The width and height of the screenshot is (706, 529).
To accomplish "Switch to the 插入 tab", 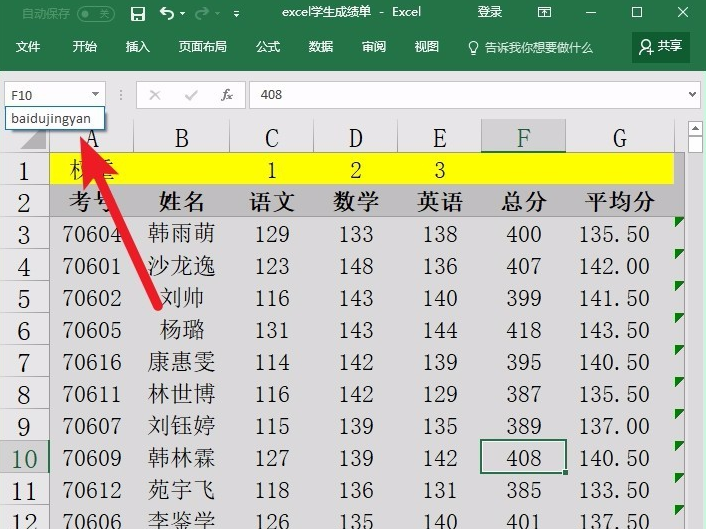I will [137, 46].
